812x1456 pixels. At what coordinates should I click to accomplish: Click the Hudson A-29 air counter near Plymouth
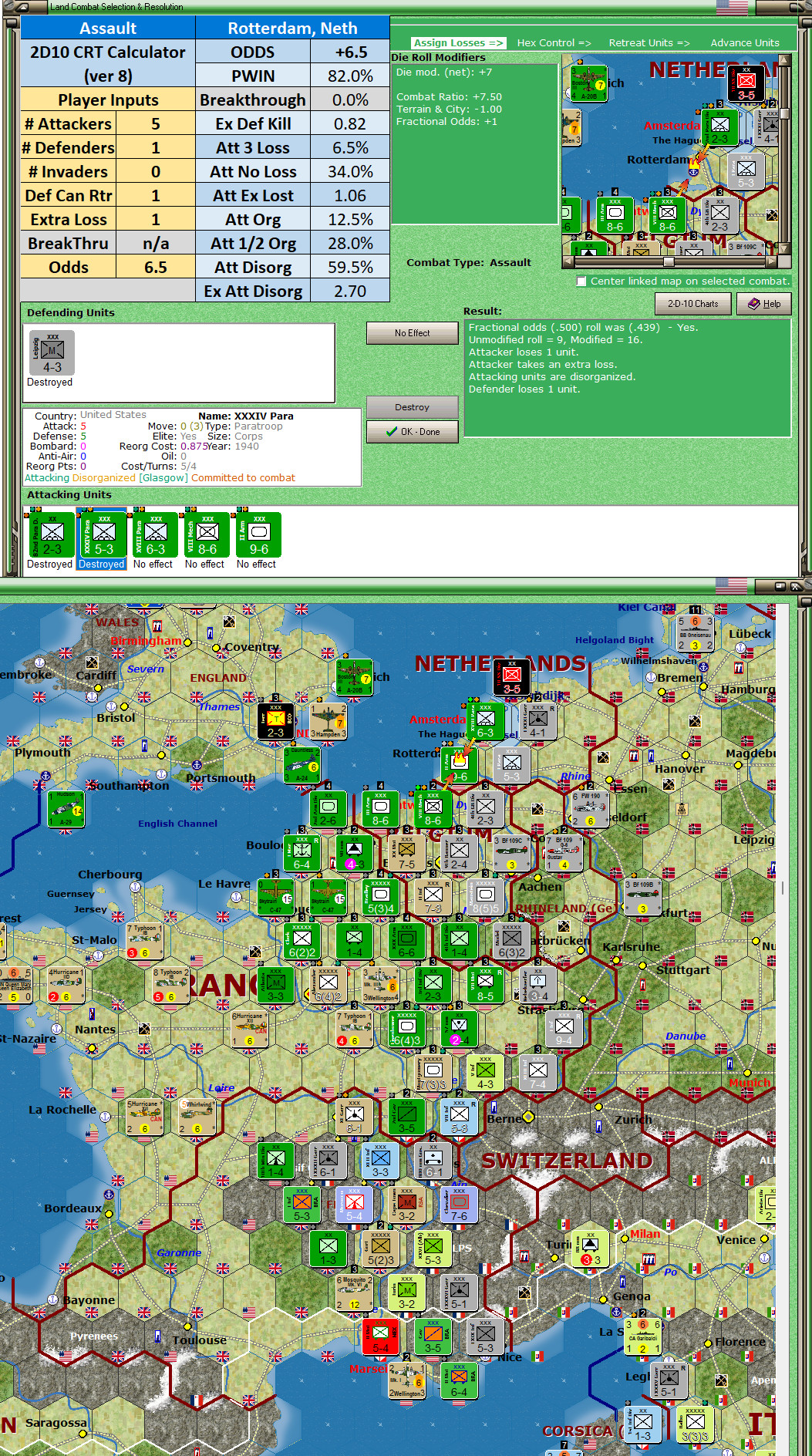pos(66,809)
